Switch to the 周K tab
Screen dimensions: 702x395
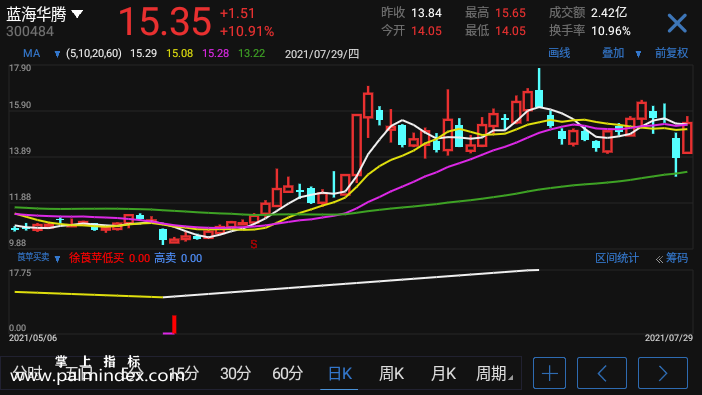coord(391,374)
